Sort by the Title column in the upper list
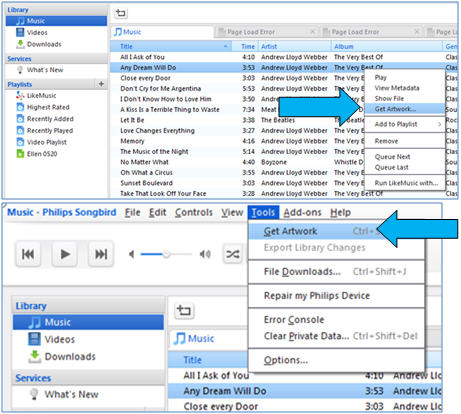This screenshot has height=414, width=461. tap(171, 47)
